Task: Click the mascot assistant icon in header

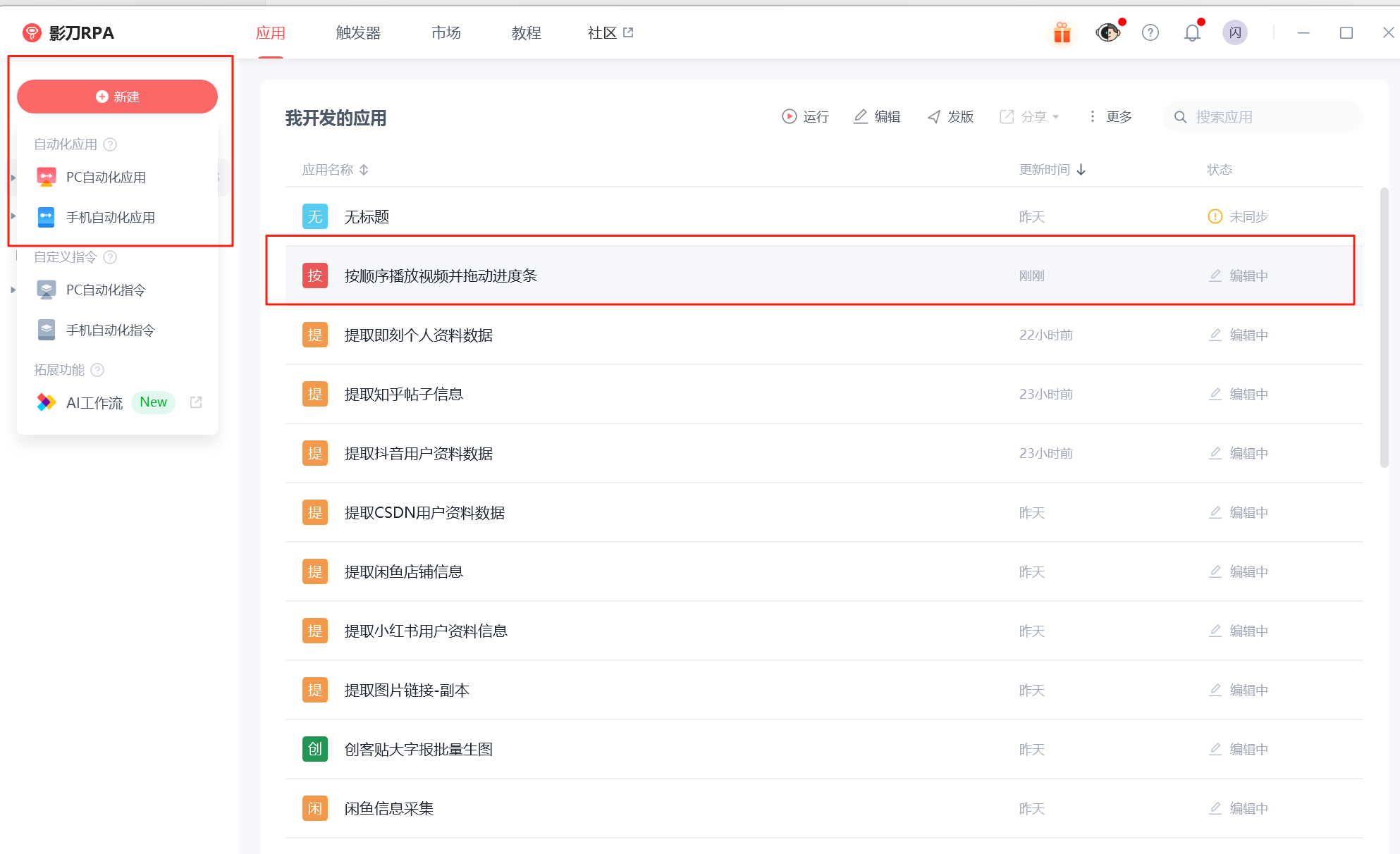Action: tap(1107, 33)
